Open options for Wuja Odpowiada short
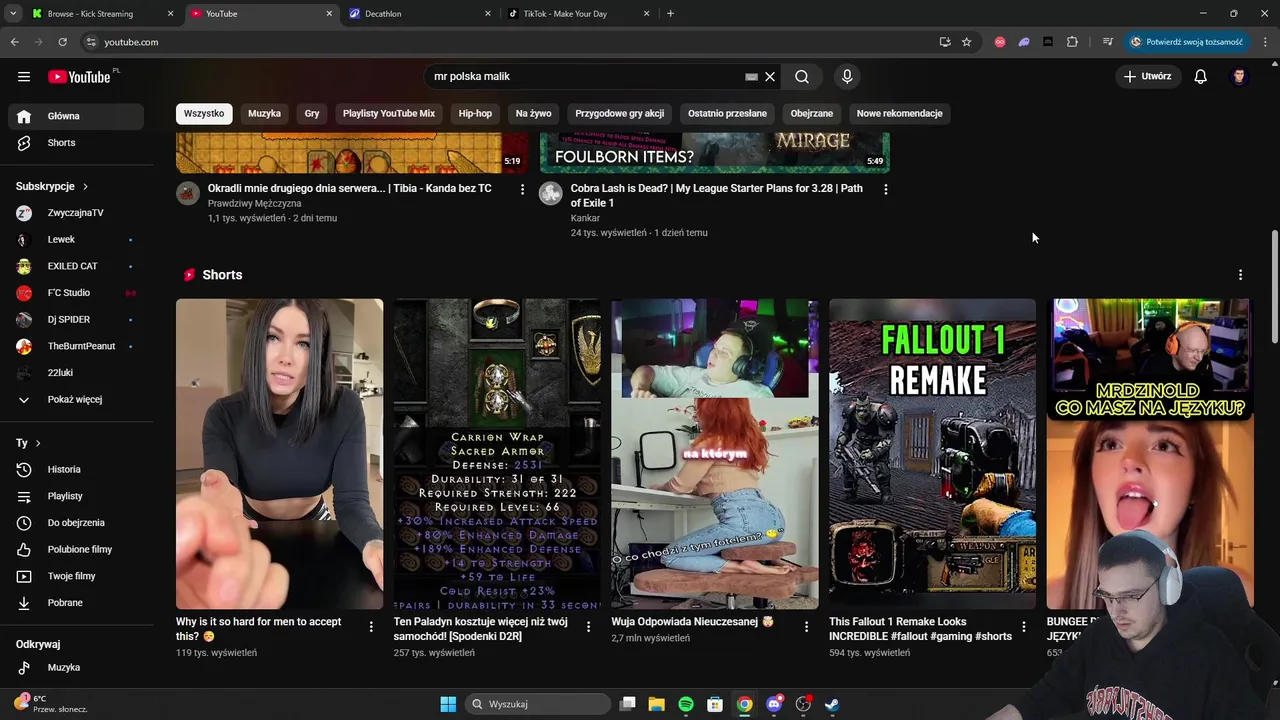The width and height of the screenshot is (1280, 720). (x=806, y=627)
